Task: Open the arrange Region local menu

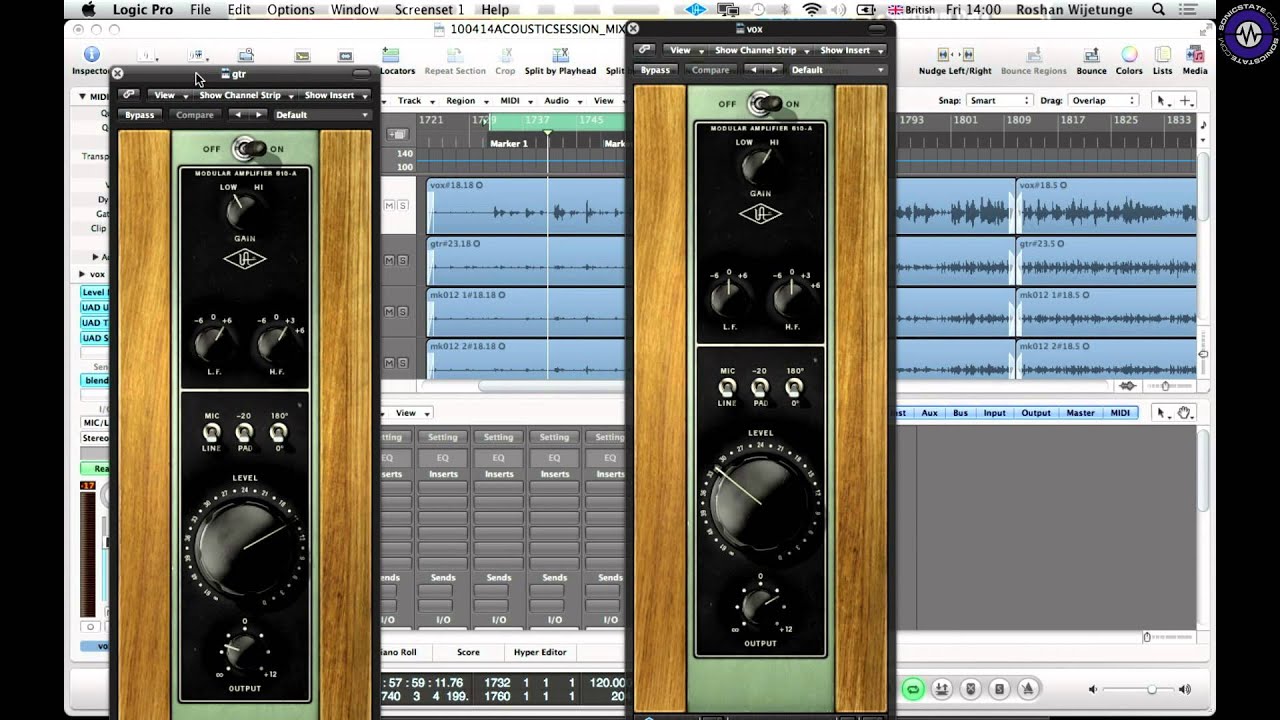Action: tap(465, 101)
